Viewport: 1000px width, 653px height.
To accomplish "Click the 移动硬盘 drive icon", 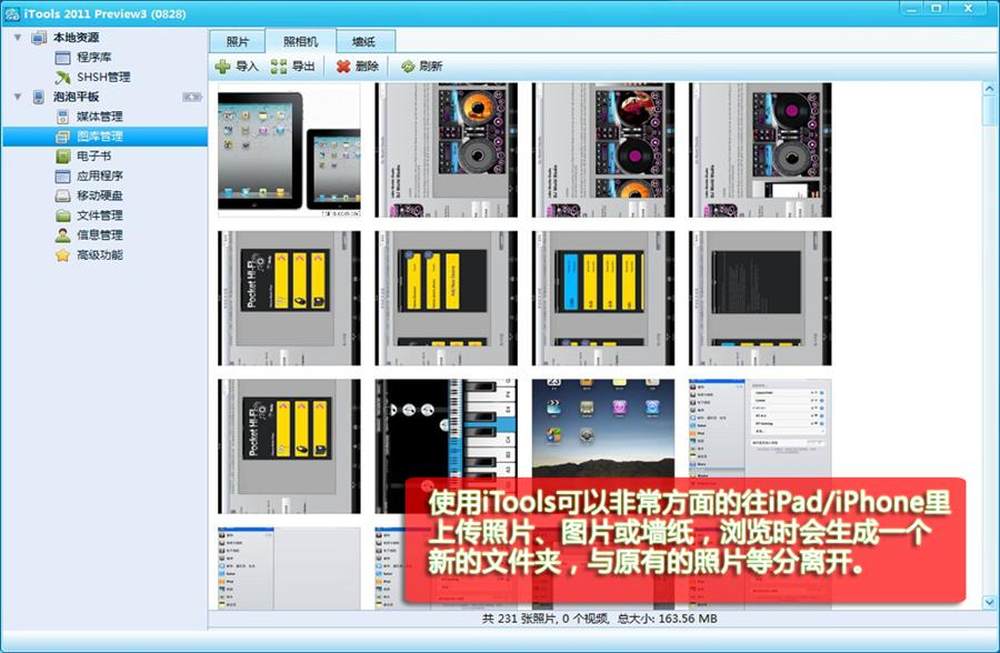I will pyautogui.click(x=62, y=196).
